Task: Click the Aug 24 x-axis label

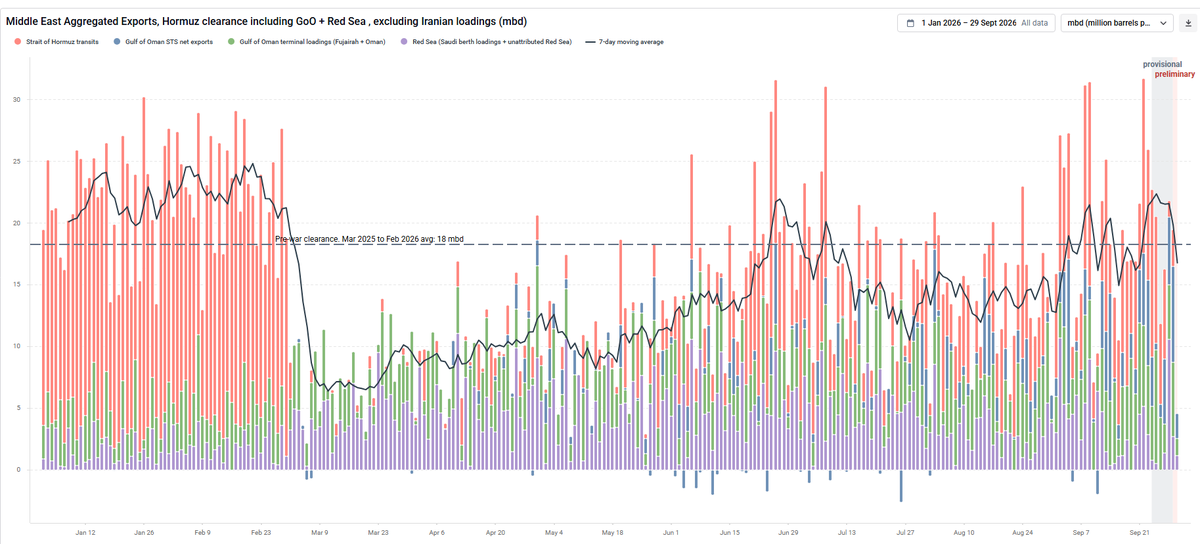Action: point(1023,534)
